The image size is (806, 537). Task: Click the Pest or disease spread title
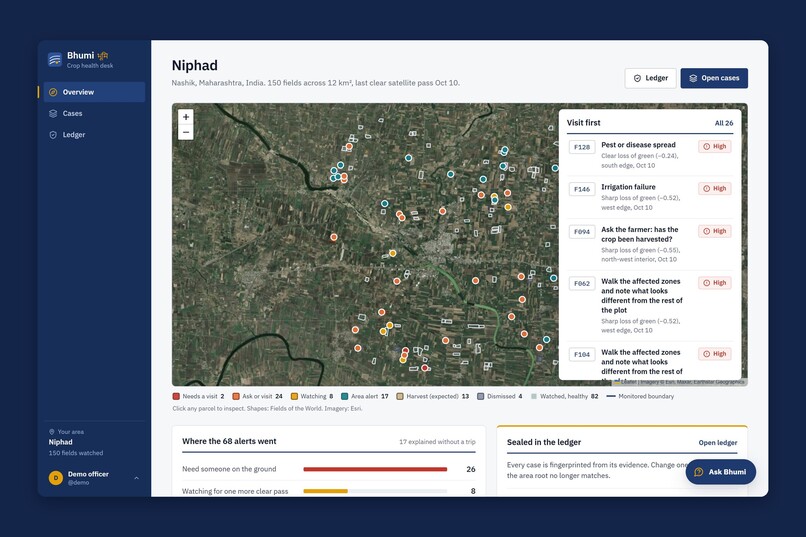(638, 145)
